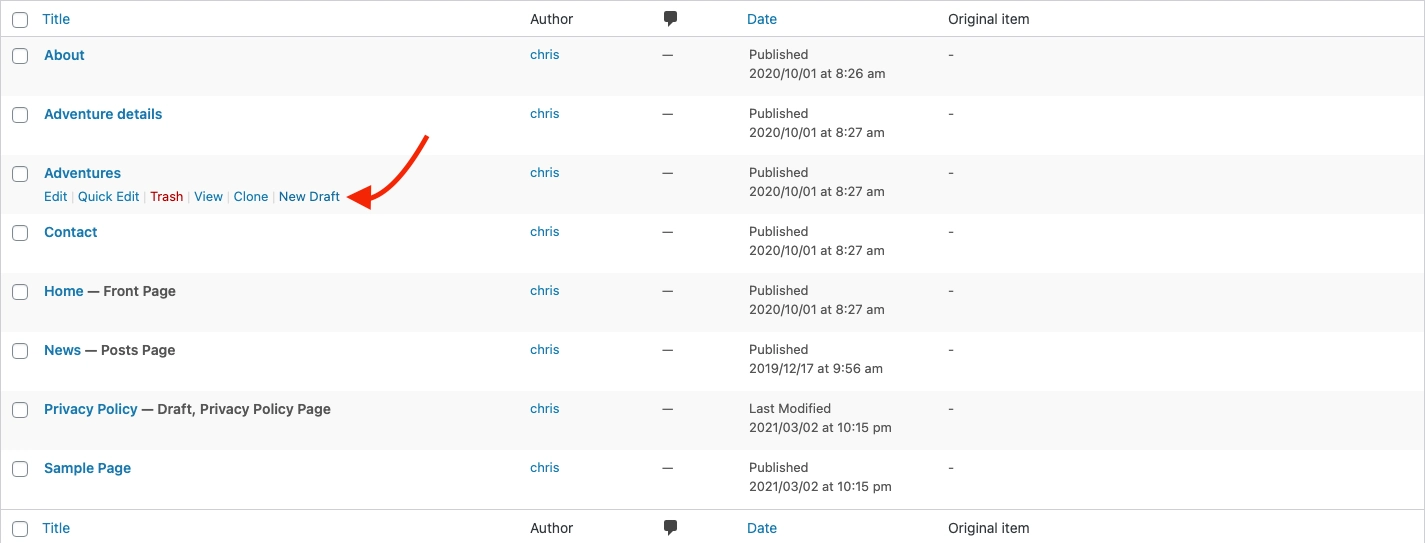Open the News page title link

coord(62,350)
